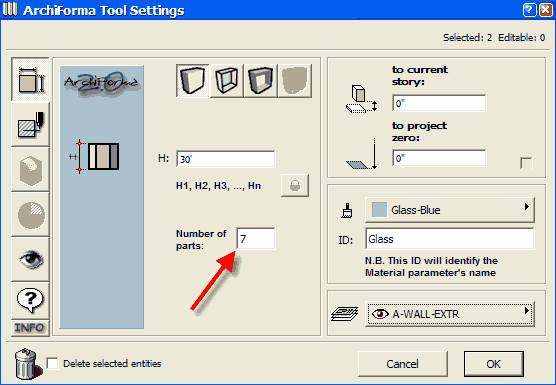This screenshot has height=385, width=556.
Task: Close the ArchiForma Tool Settings dialog
Action: click(545, 10)
